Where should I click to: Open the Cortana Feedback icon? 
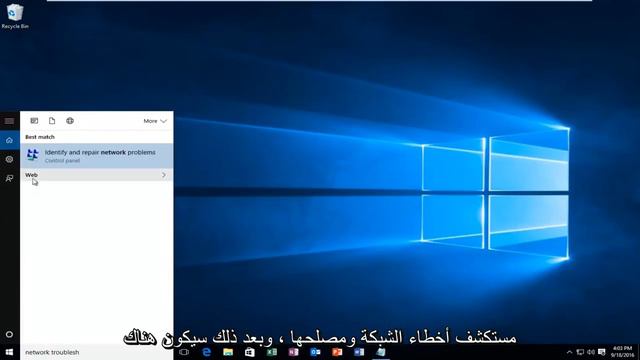(x=9, y=178)
